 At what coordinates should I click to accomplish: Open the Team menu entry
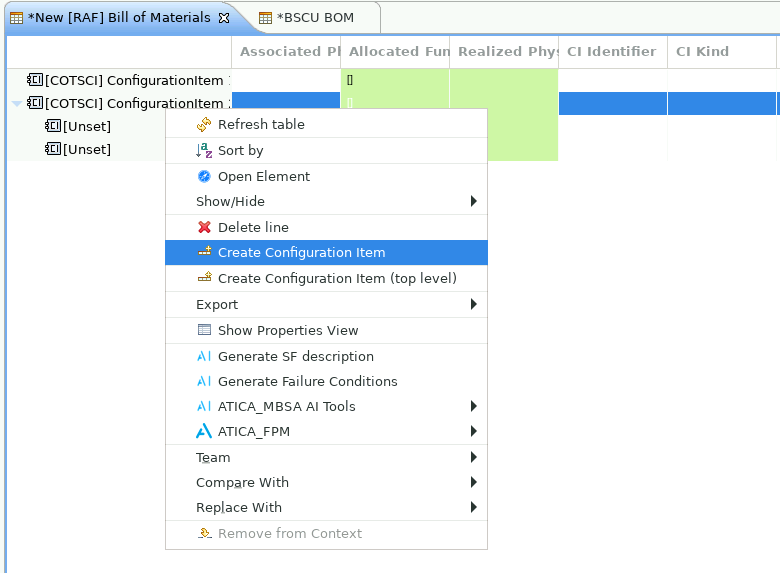pos(326,457)
